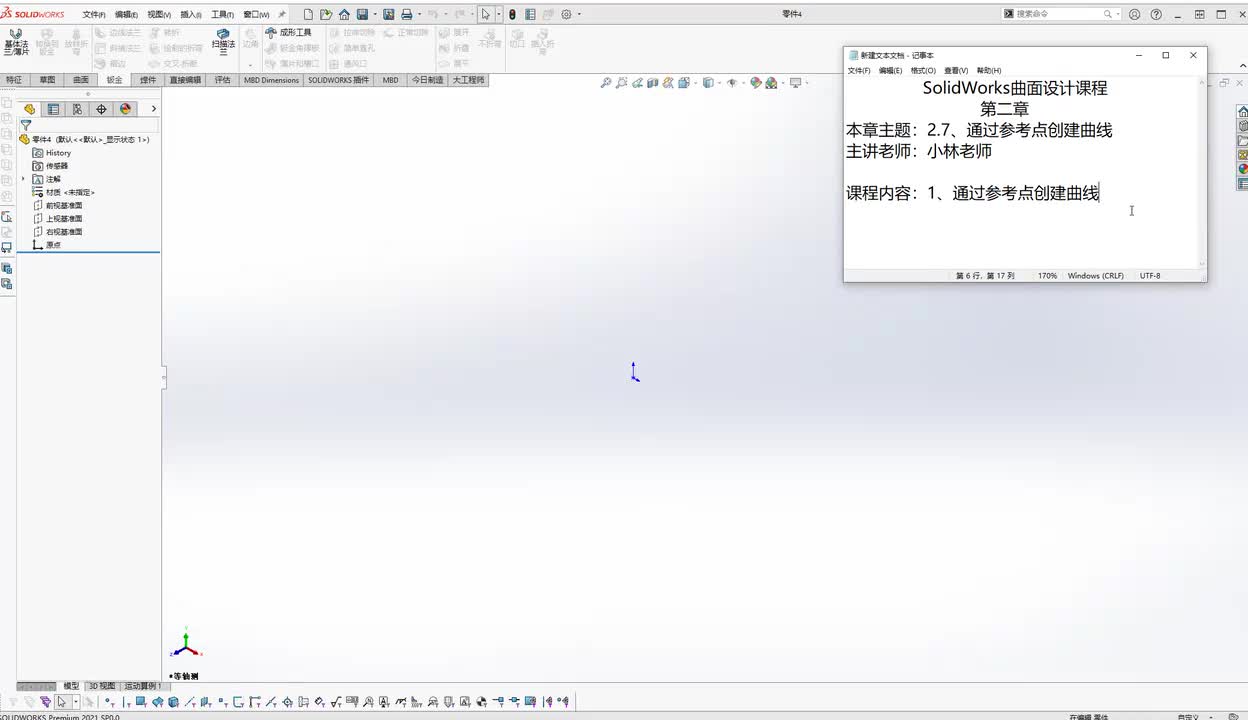Open the Options gear dropdown arrow
This screenshot has width=1248, height=720.
pyautogui.click(x=579, y=15)
